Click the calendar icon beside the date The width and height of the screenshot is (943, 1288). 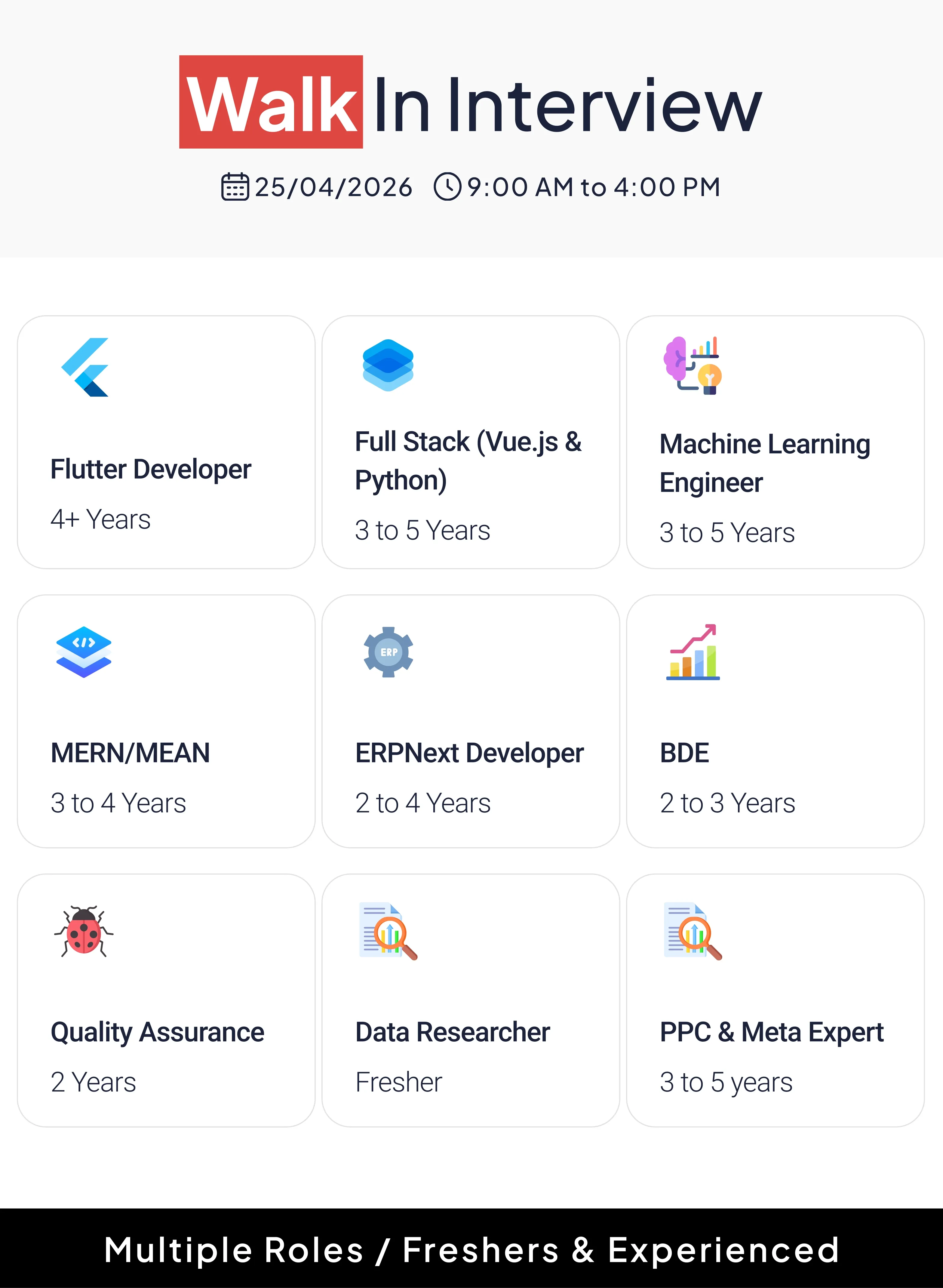click(235, 187)
